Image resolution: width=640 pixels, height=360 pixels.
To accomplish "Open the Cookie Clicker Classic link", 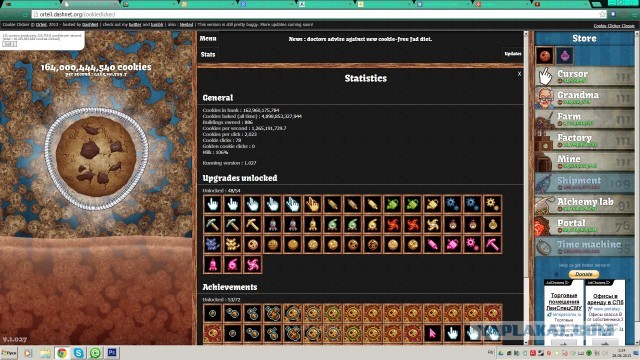I will coord(614,26).
